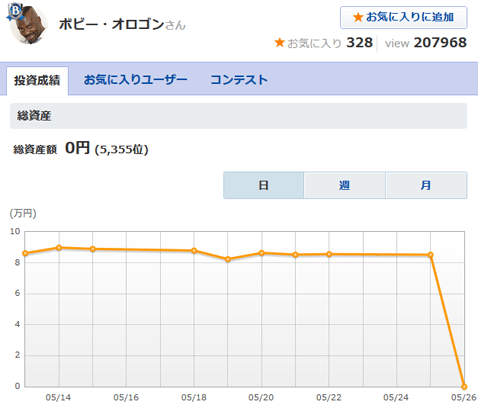478x408 pixels.
Task: Open the 投資成績 tab
Action: [x=37, y=81]
